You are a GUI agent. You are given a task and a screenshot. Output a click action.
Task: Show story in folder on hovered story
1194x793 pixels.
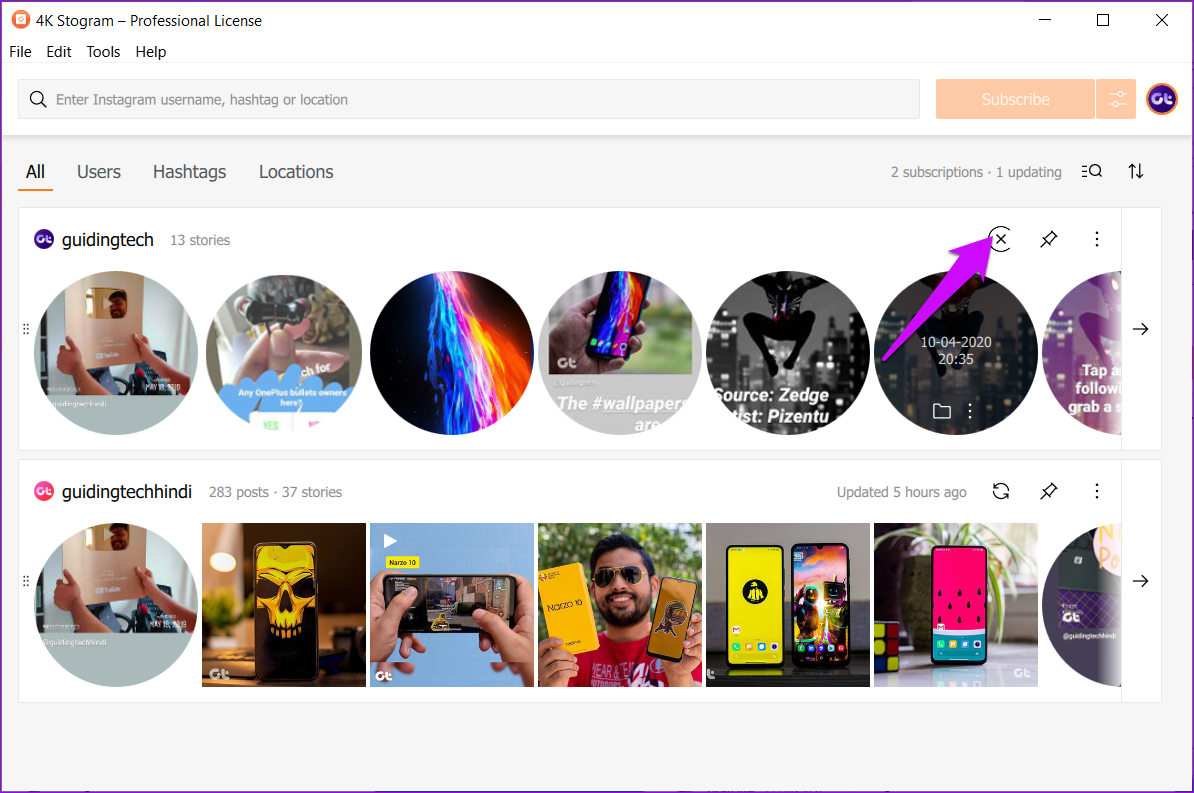[x=941, y=411]
